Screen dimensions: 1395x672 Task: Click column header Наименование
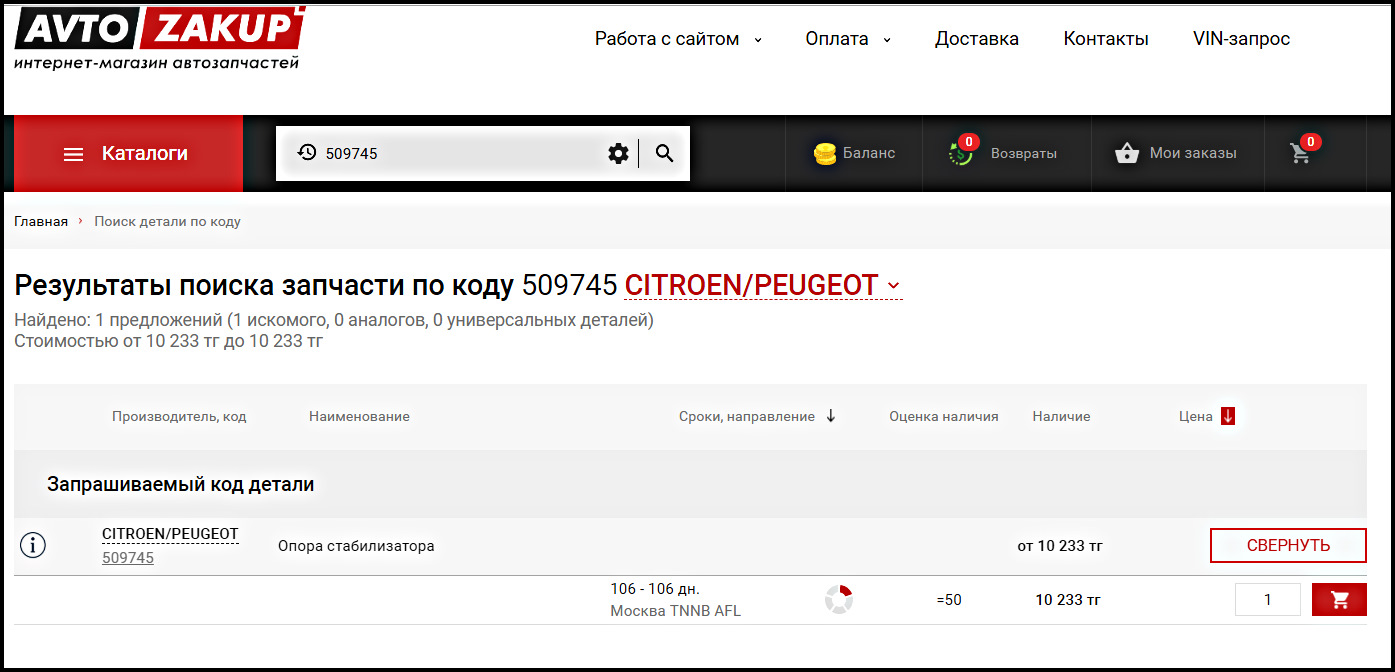[x=359, y=416]
